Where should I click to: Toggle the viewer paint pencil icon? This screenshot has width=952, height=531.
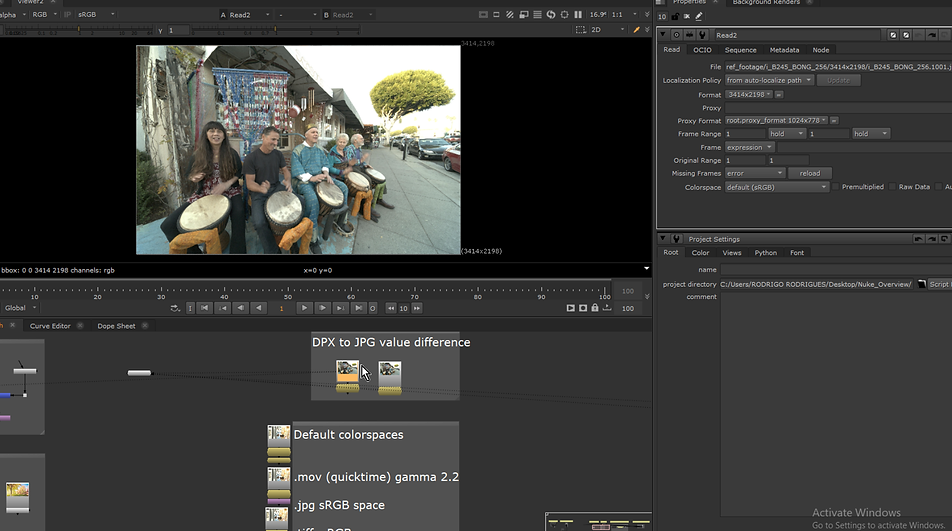click(636, 30)
